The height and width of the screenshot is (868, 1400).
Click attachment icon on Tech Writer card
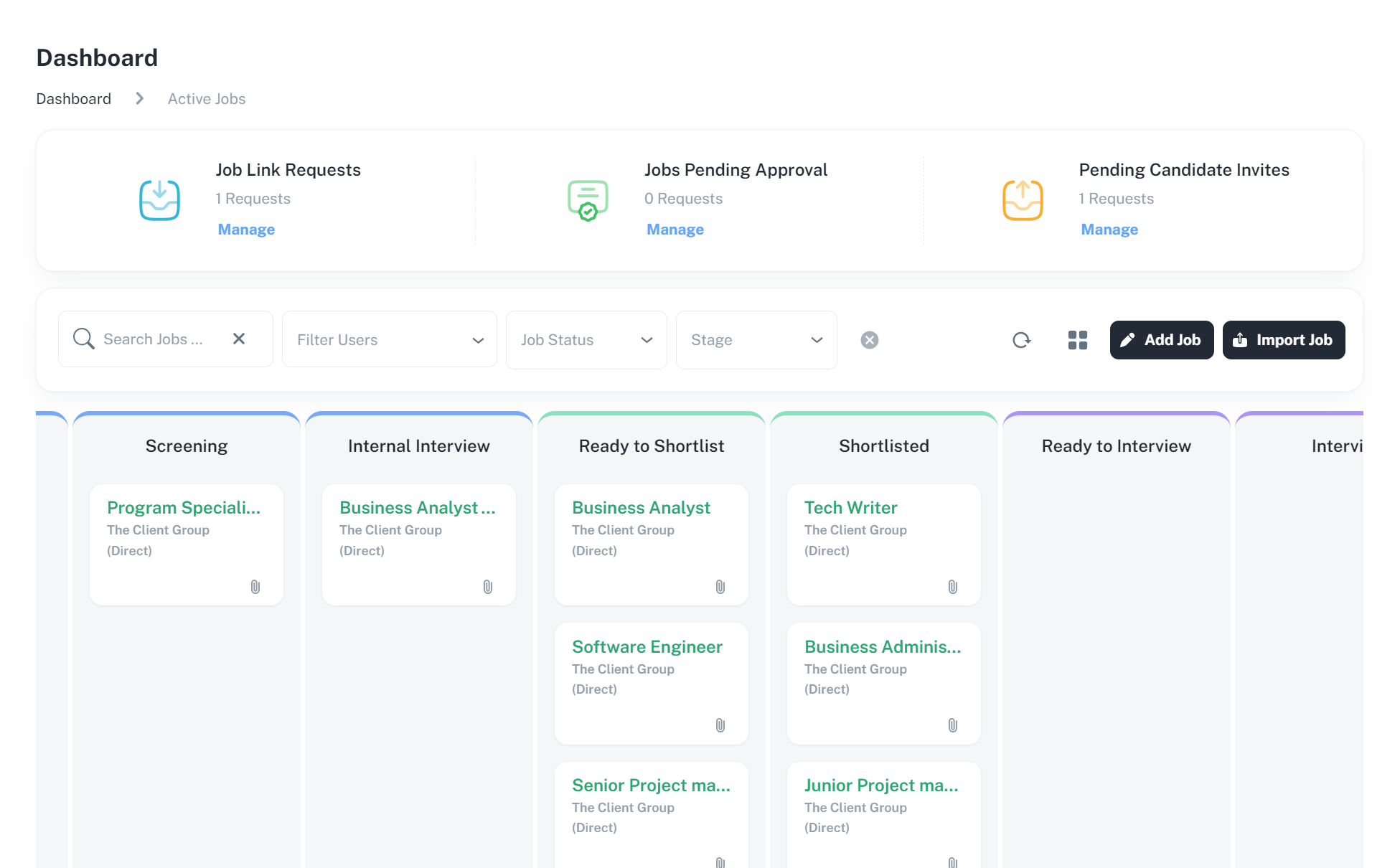click(x=952, y=587)
